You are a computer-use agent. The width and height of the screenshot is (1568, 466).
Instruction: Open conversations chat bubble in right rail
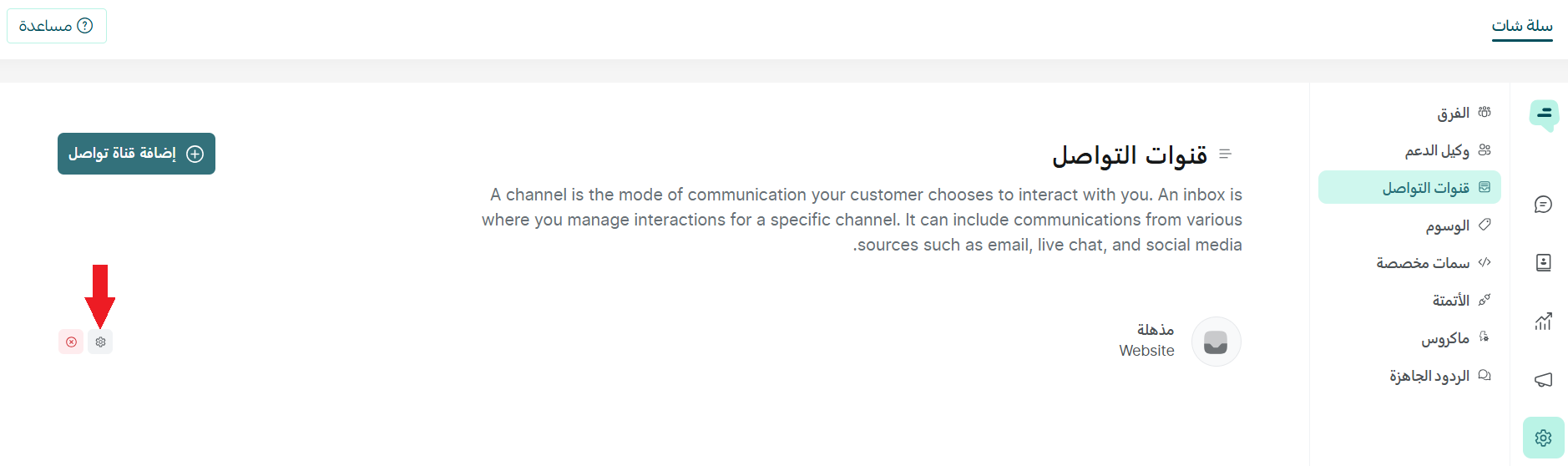coord(1543,205)
